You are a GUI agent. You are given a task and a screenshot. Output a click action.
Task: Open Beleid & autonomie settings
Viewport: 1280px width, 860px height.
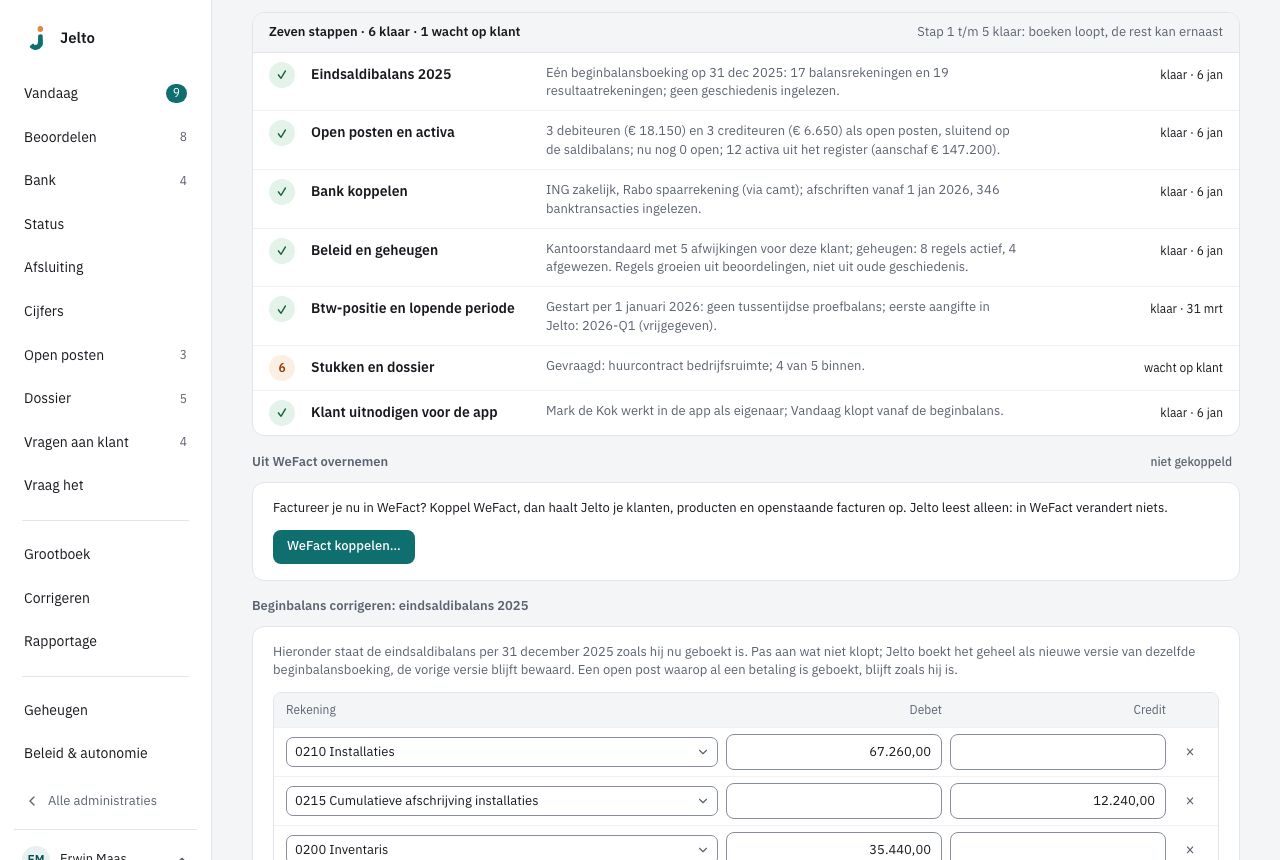(105, 754)
